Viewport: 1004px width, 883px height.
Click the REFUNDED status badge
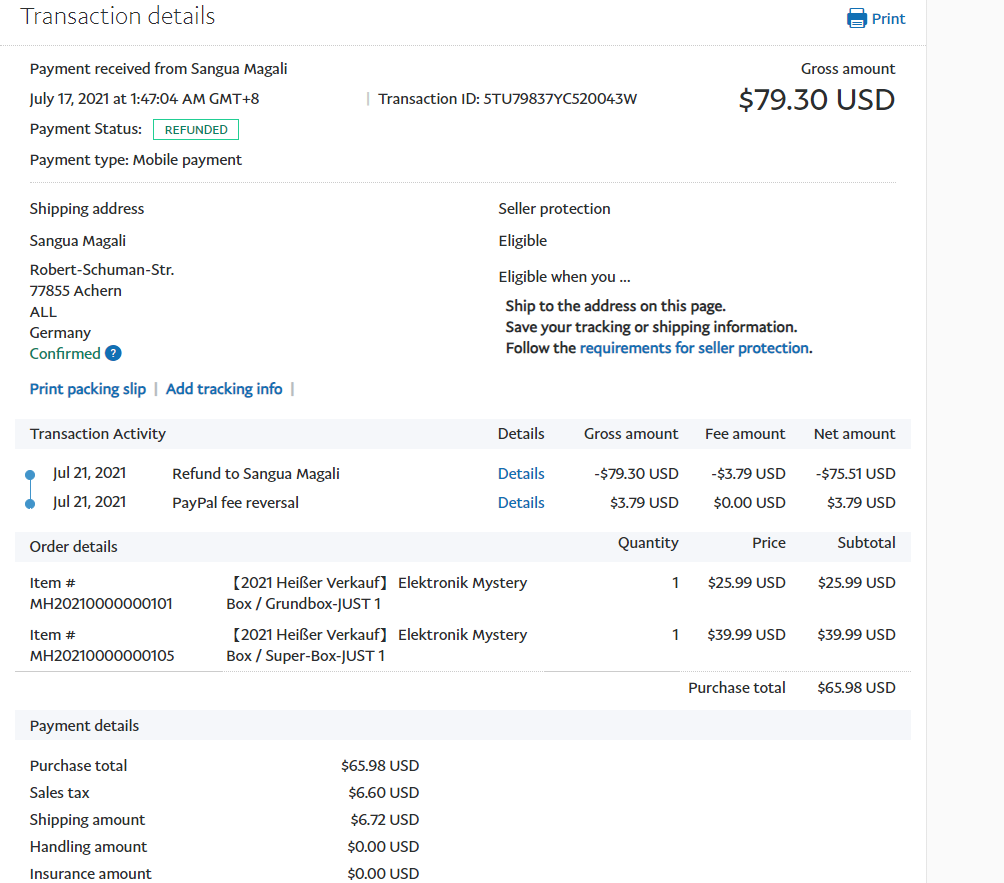pyautogui.click(x=196, y=129)
